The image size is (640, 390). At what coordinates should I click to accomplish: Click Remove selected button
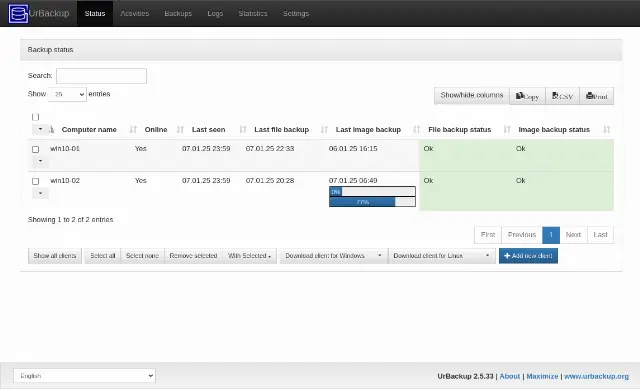tap(193, 256)
